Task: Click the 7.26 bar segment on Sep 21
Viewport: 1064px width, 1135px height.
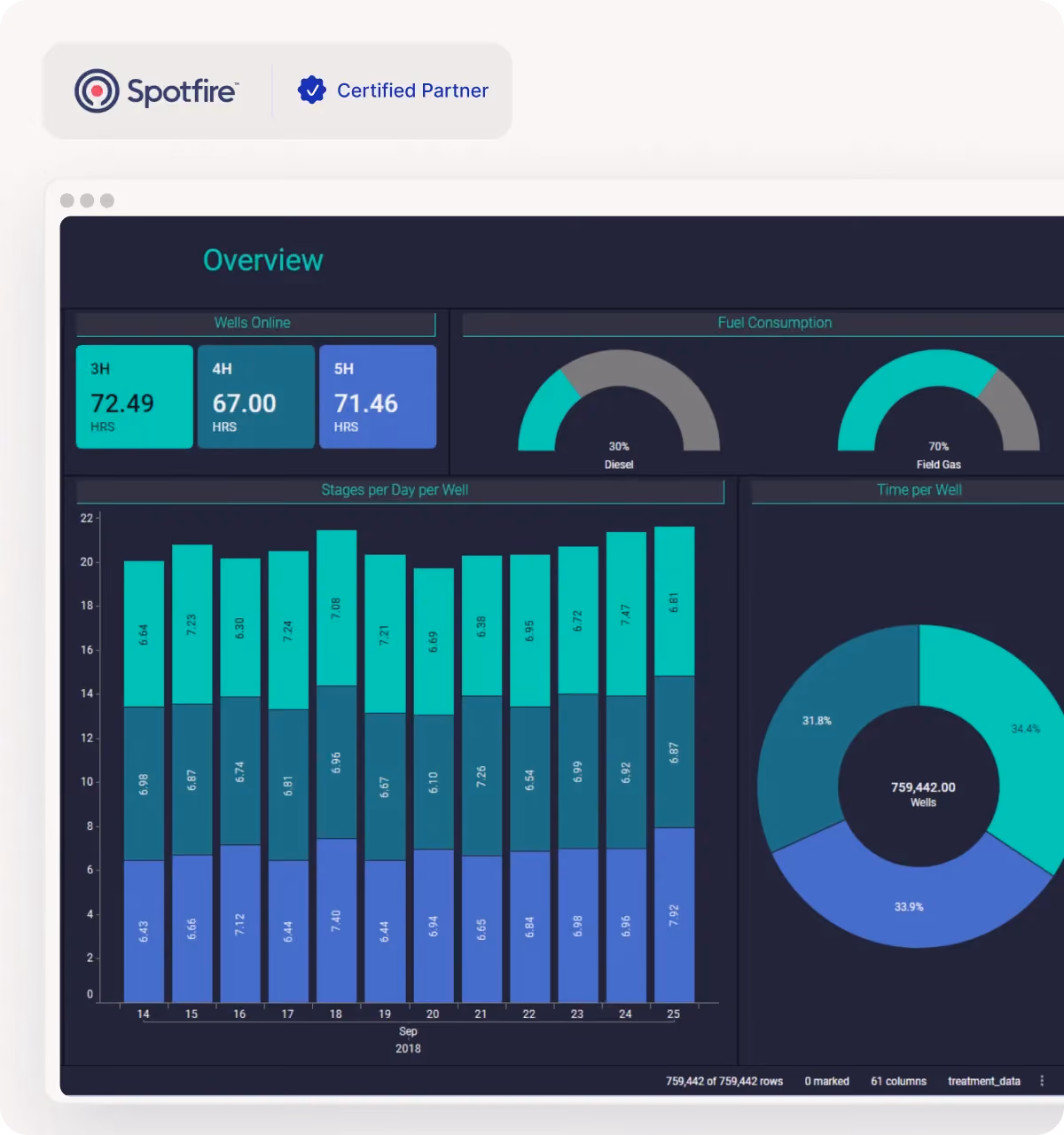Action: (x=481, y=776)
